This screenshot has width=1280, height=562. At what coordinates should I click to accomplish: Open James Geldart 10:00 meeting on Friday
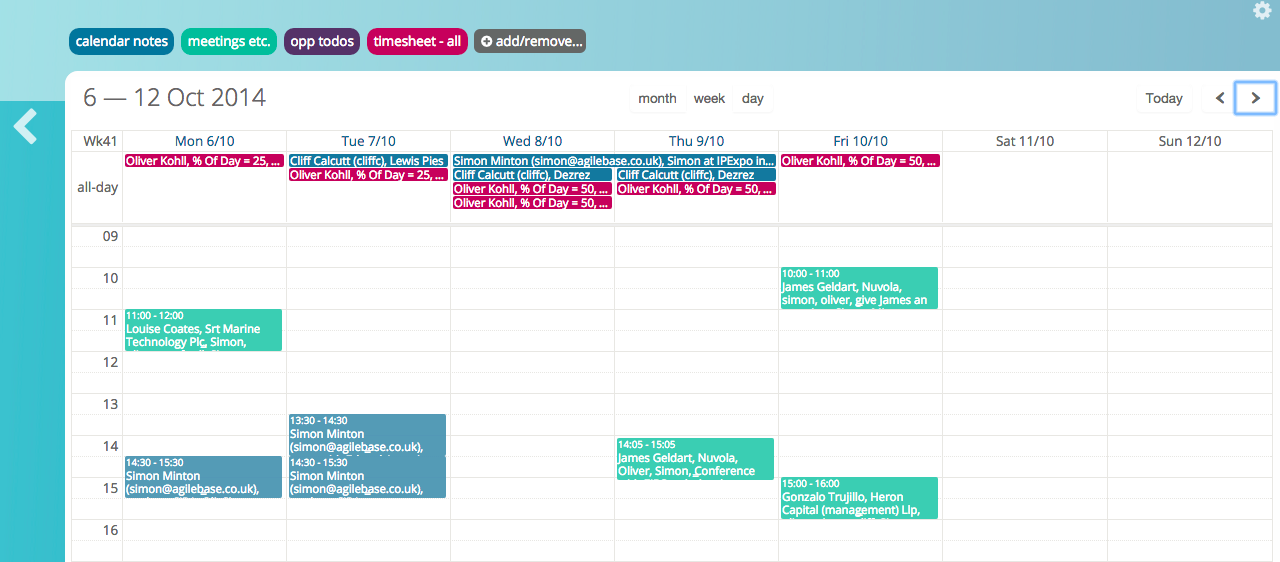click(x=859, y=288)
